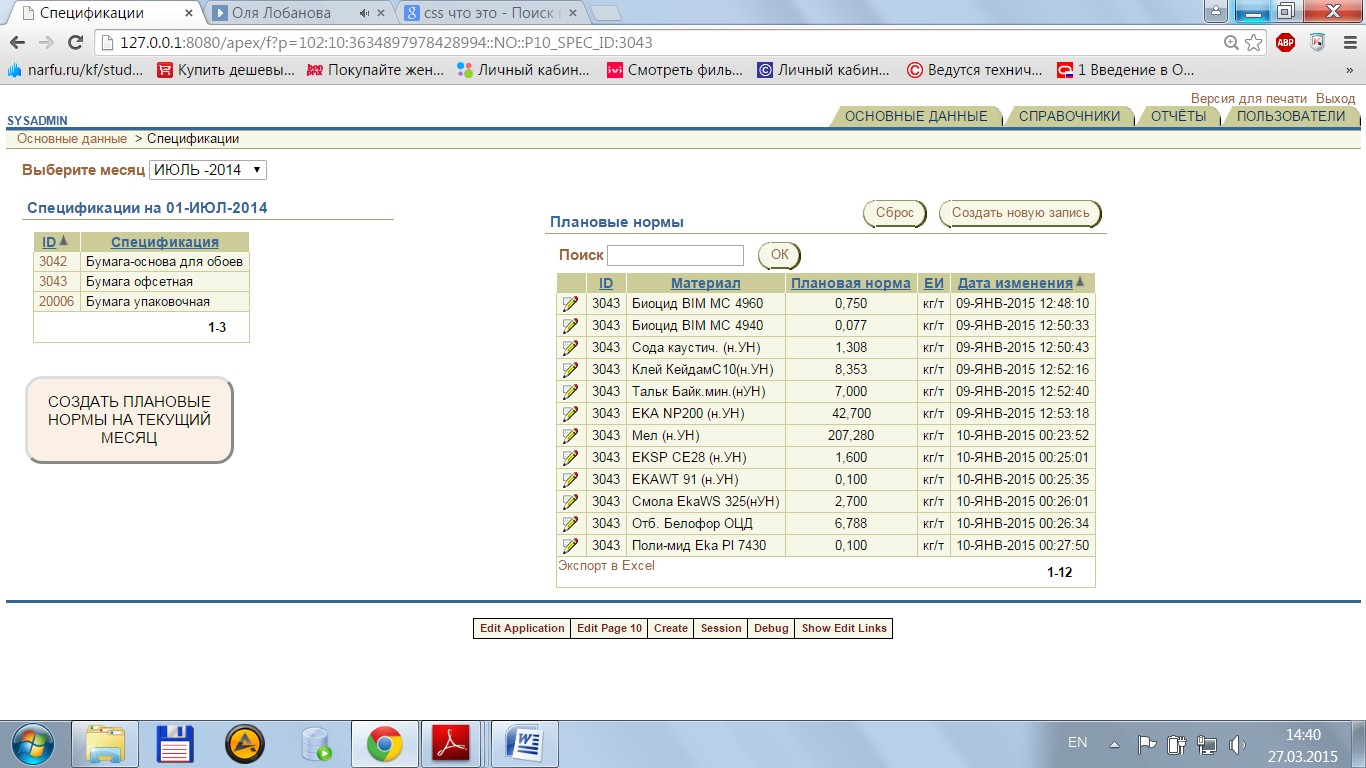Open File Explorer from the taskbar
Screen dimensions: 1366x768
[x=105, y=743]
